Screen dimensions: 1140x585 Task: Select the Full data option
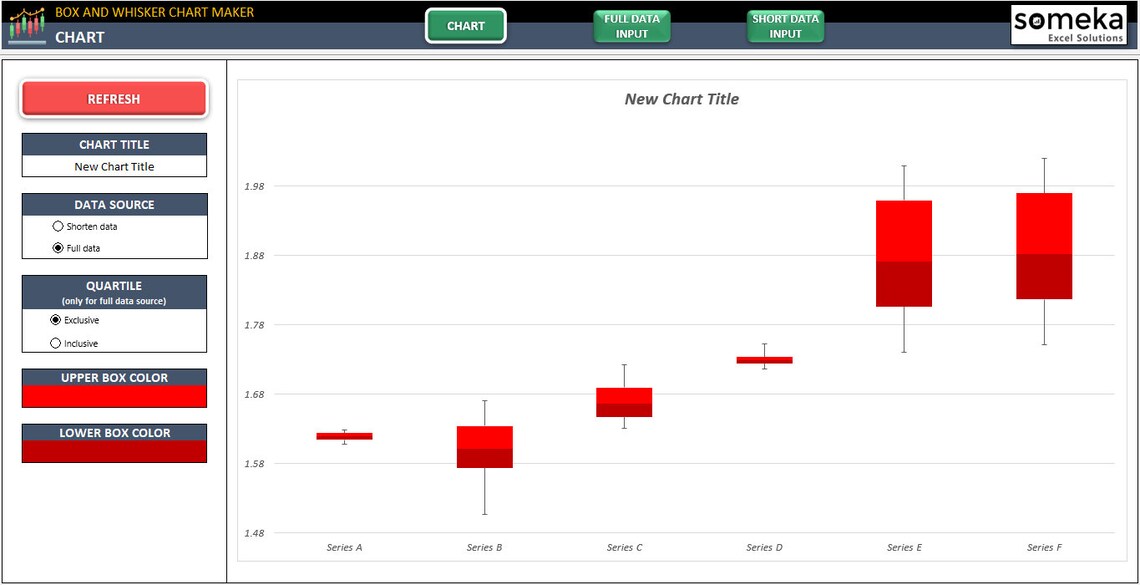(57, 247)
